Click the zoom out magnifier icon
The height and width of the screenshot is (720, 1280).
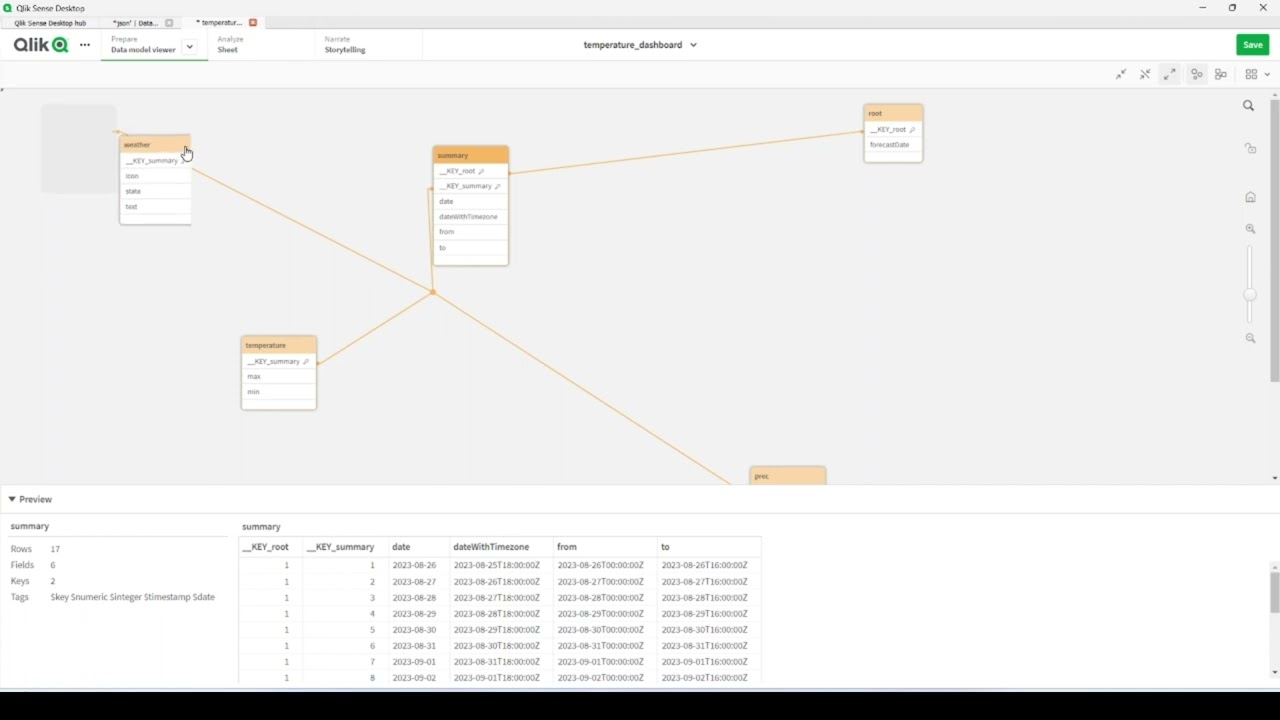[1250, 338]
